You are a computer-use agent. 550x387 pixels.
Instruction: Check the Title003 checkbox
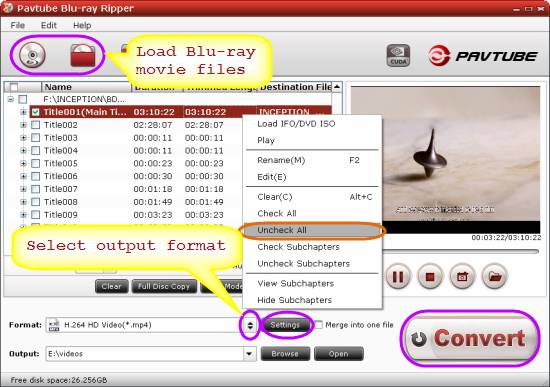(x=35, y=138)
